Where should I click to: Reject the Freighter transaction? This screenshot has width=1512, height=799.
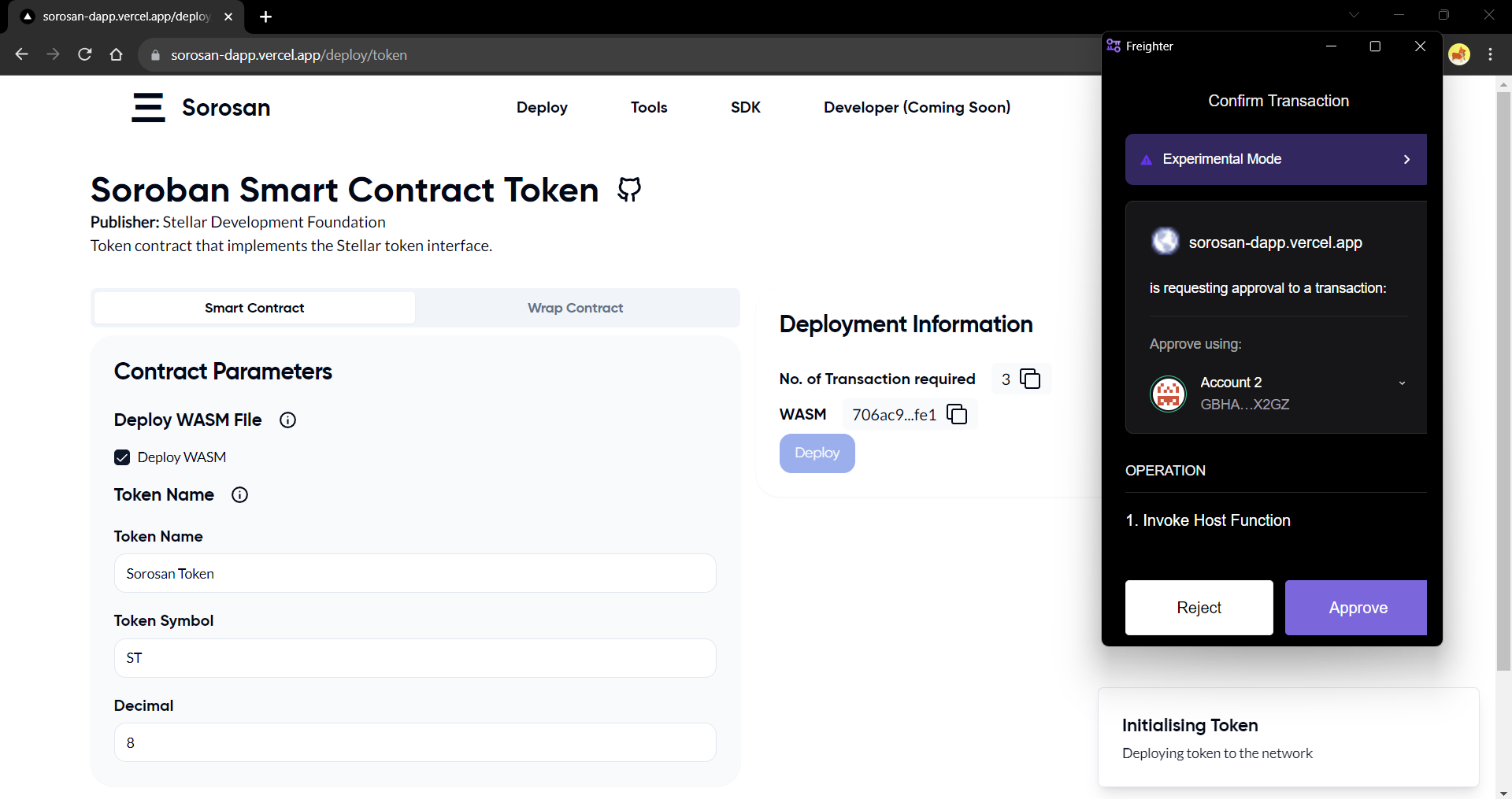1199,608
